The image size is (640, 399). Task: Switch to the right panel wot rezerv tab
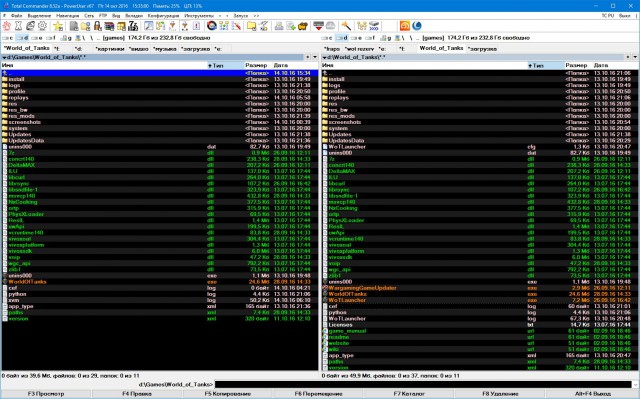(359, 49)
